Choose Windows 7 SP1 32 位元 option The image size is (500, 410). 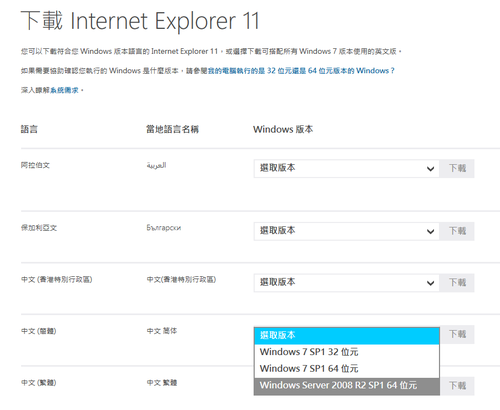[x=347, y=352]
